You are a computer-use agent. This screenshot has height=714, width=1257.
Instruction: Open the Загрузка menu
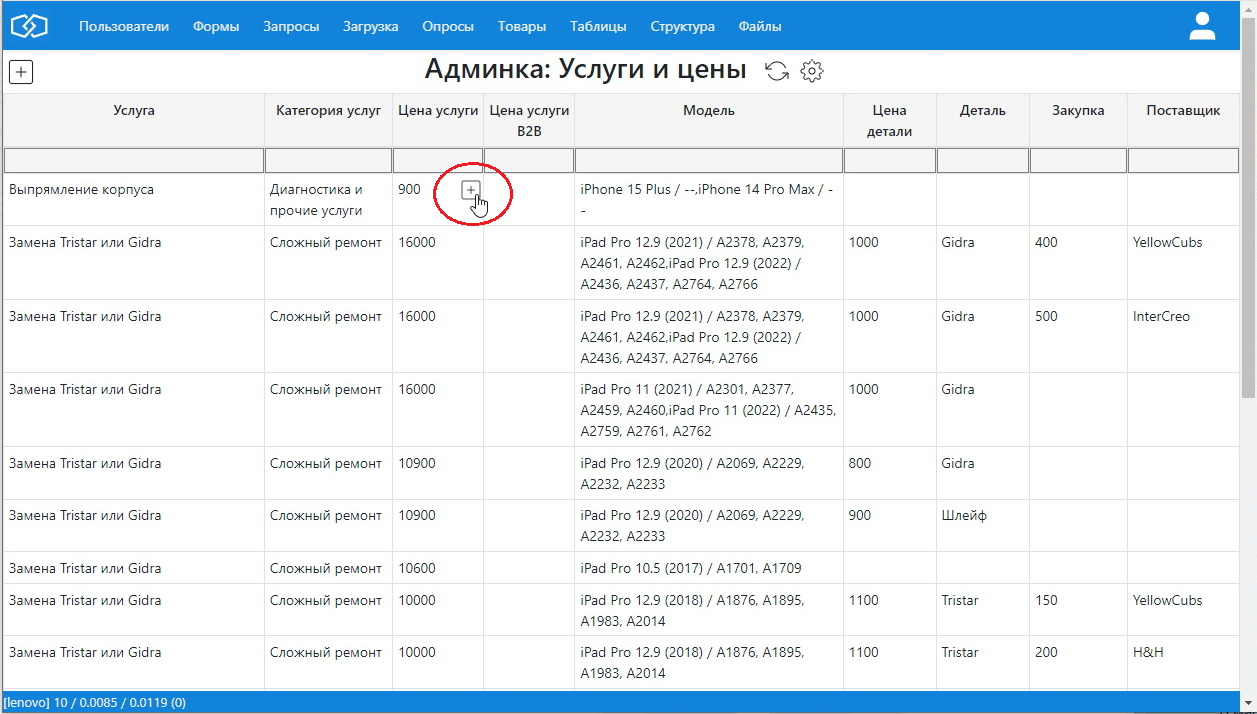(x=370, y=27)
